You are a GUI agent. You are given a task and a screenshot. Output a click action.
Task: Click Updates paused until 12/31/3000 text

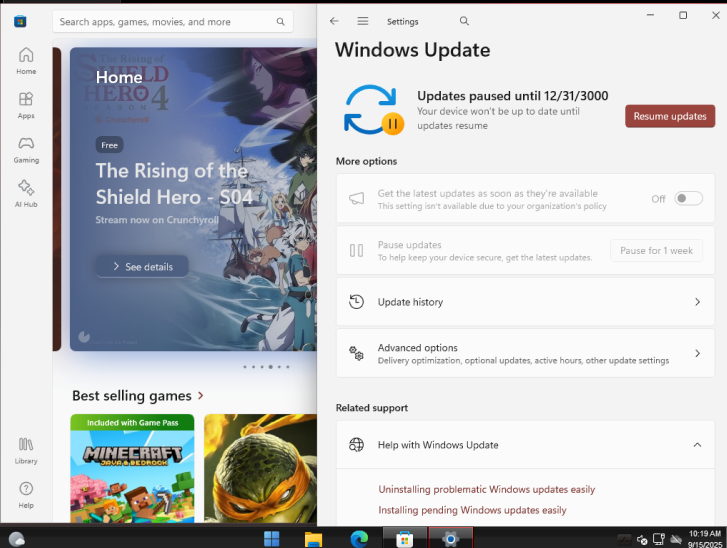click(x=512, y=96)
